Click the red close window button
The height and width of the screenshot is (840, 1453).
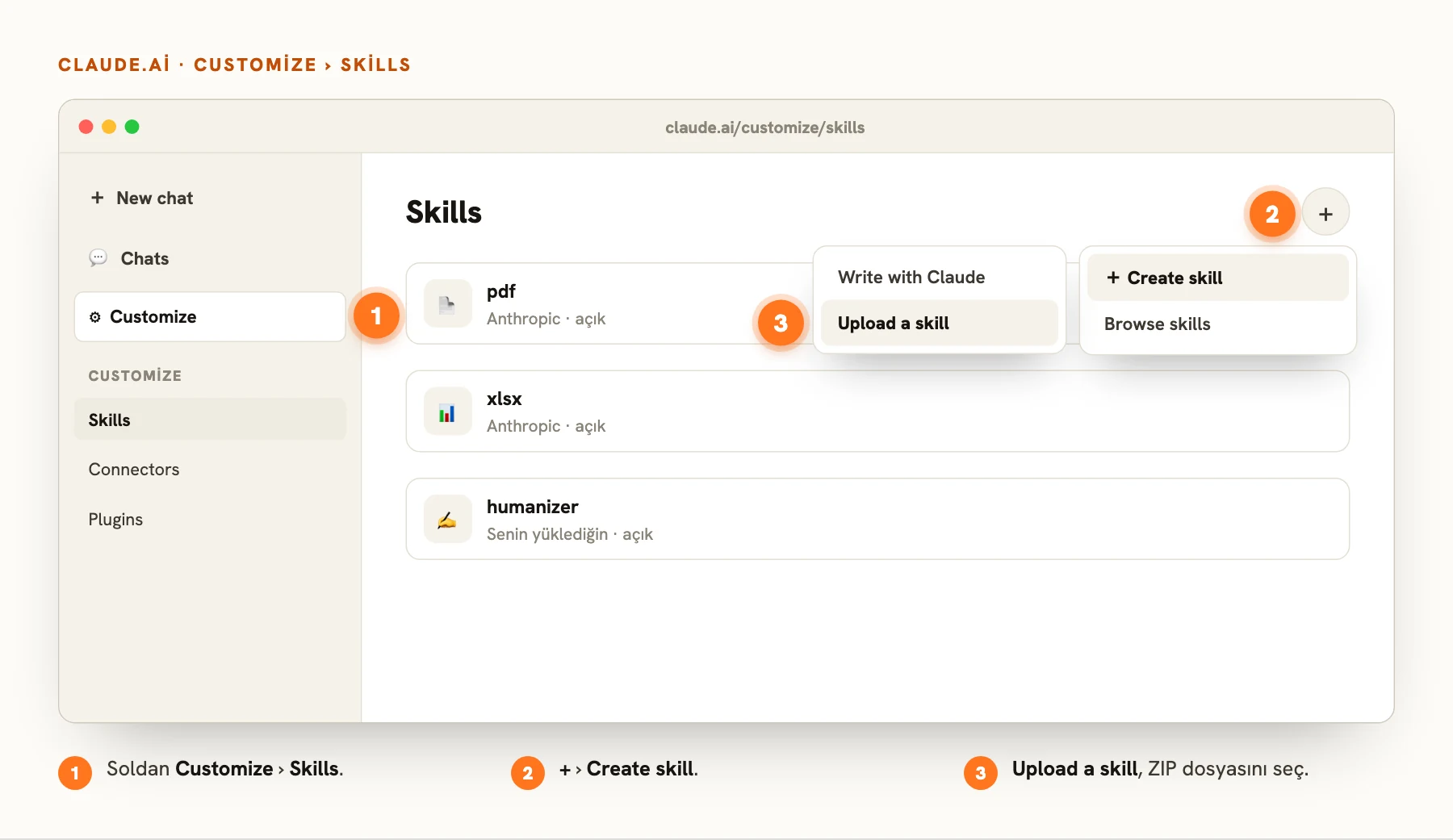86,127
